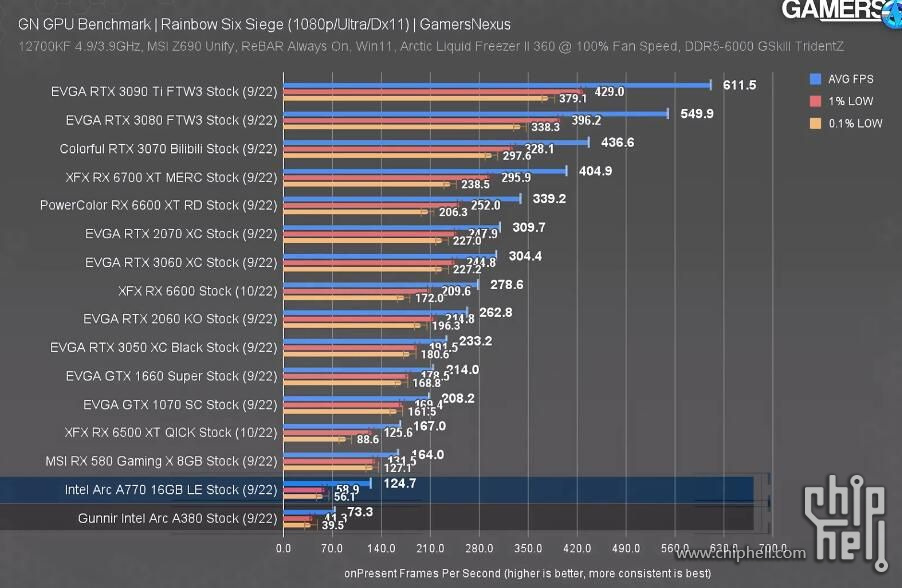Select the 404.9 average FPS value
This screenshot has width=902, height=588.
point(595,171)
